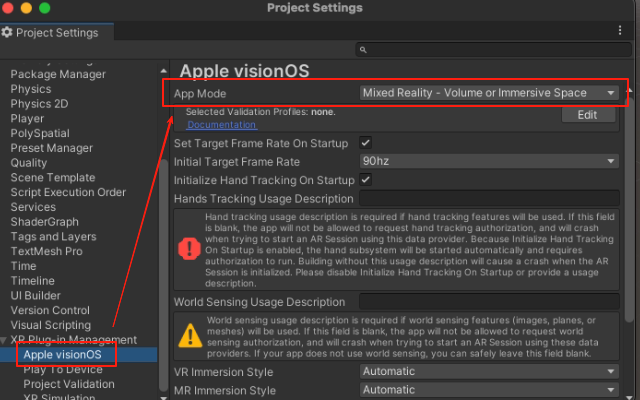Toggle Initialize Hand Tracking On Startup checkbox
The width and height of the screenshot is (640, 400).
click(366, 180)
